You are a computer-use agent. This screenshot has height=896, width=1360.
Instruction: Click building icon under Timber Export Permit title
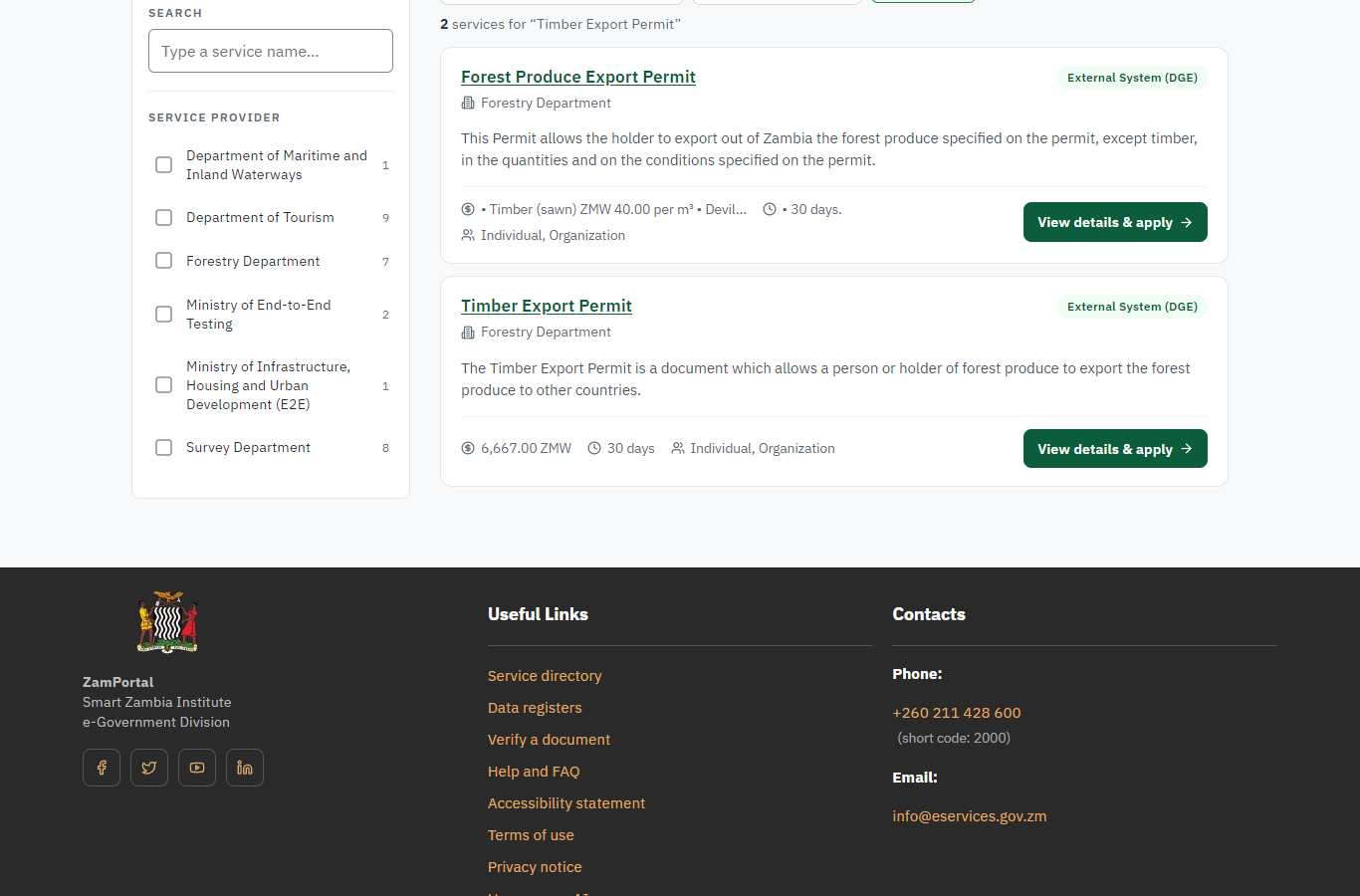pos(468,333)
